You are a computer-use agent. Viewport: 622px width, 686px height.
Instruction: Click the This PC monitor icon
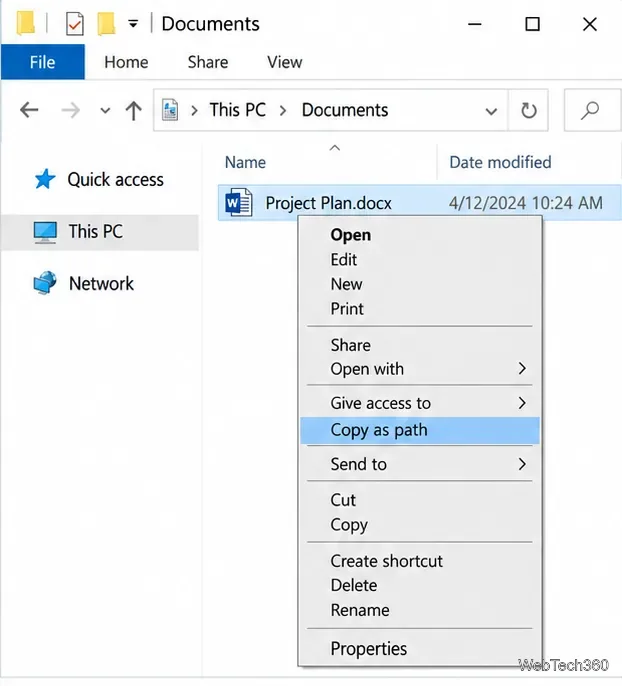click(45, 232)
